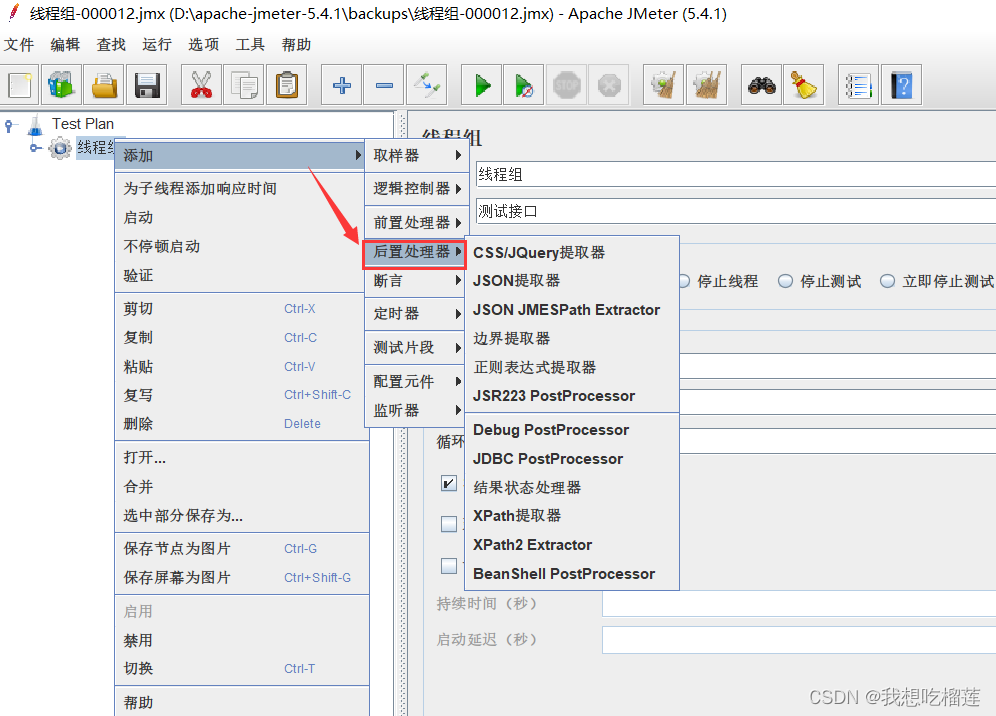This screenshot has width=996, height=716.
Task: Open the 工具 menu
Action: pyautogui.click(x=250, y=44)
